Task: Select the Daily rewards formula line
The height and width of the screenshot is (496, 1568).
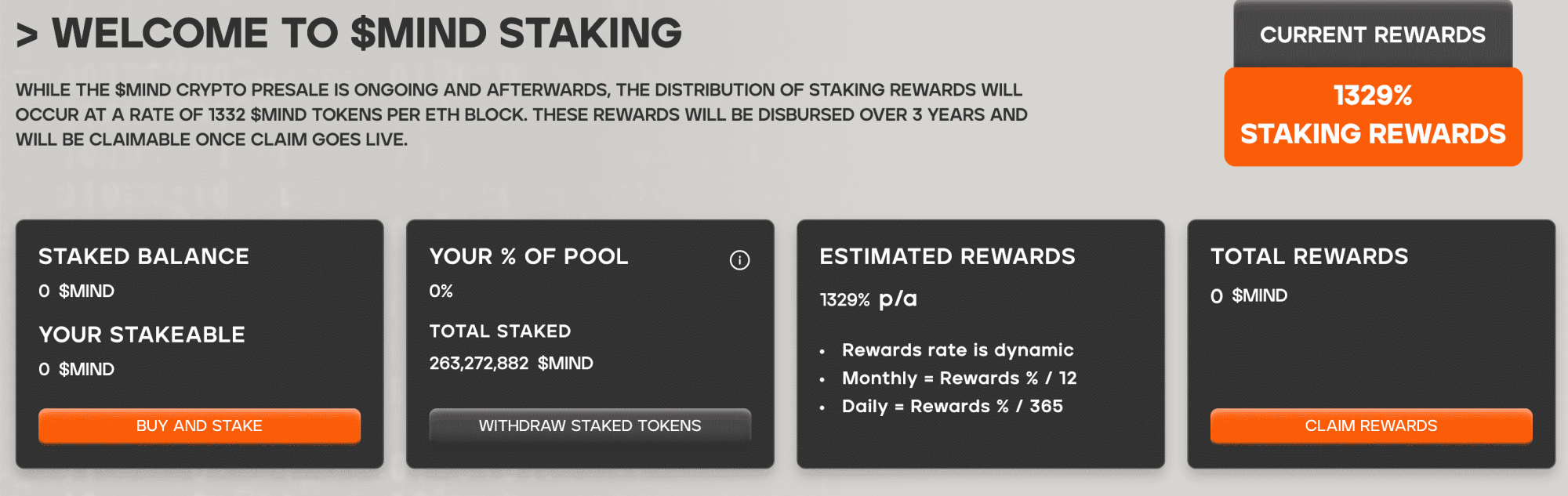Action: tap(952, 407)
